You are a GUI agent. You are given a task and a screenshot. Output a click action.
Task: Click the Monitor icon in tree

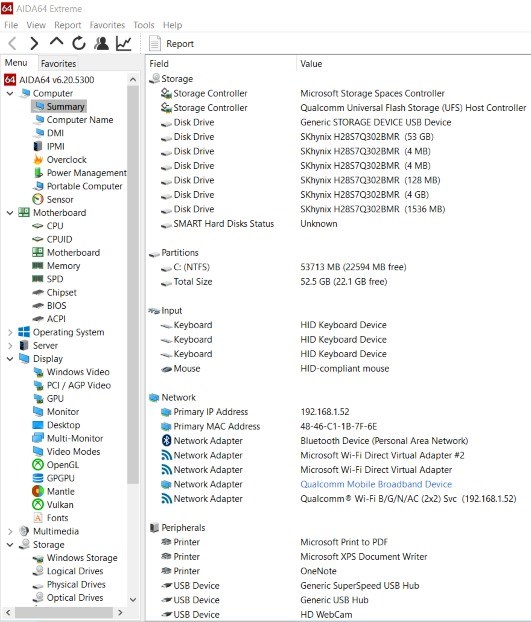point(38,412)
